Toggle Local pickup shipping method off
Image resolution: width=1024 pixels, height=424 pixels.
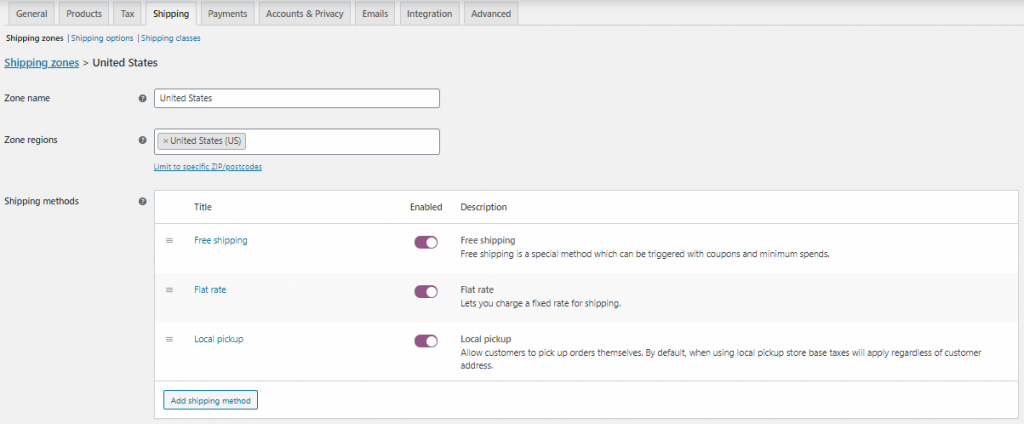[x=425, y=340]
